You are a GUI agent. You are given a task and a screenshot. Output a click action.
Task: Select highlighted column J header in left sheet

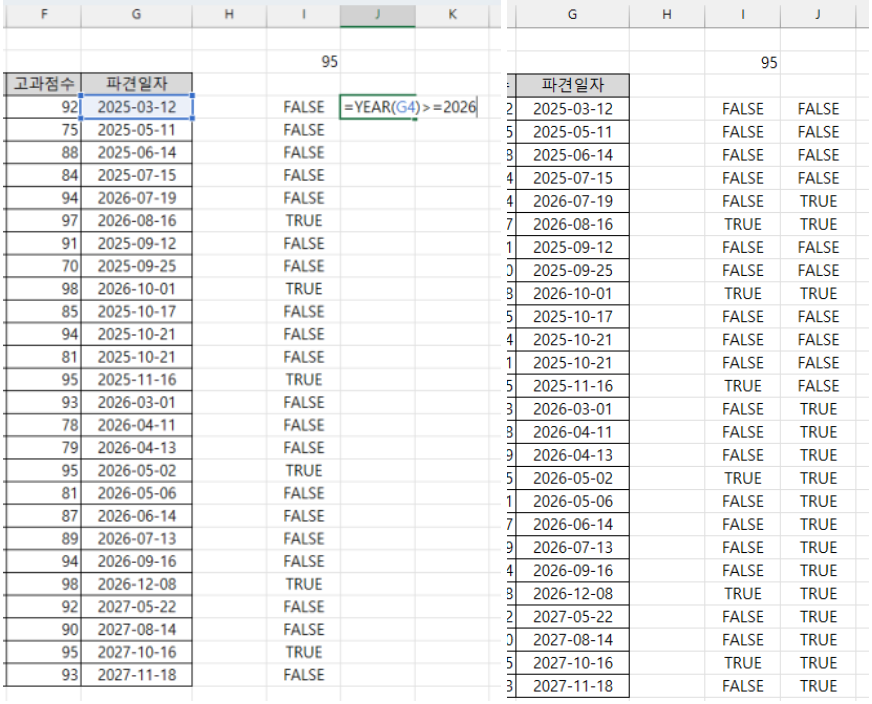pyautogui.click(x=378, y=14)
